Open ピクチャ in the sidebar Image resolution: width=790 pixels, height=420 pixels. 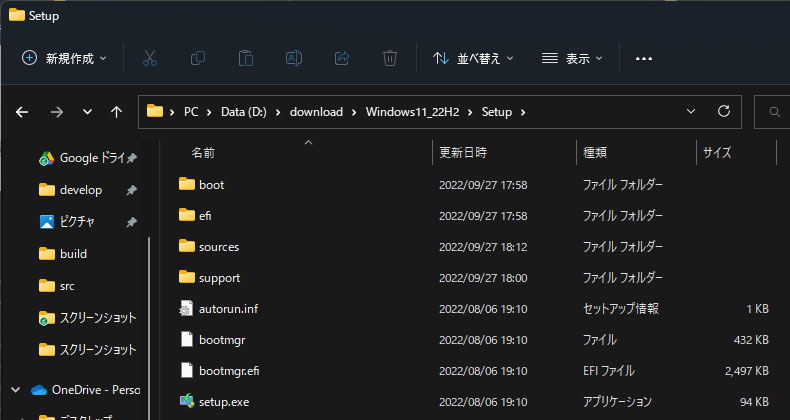click(x=67, y=222)
